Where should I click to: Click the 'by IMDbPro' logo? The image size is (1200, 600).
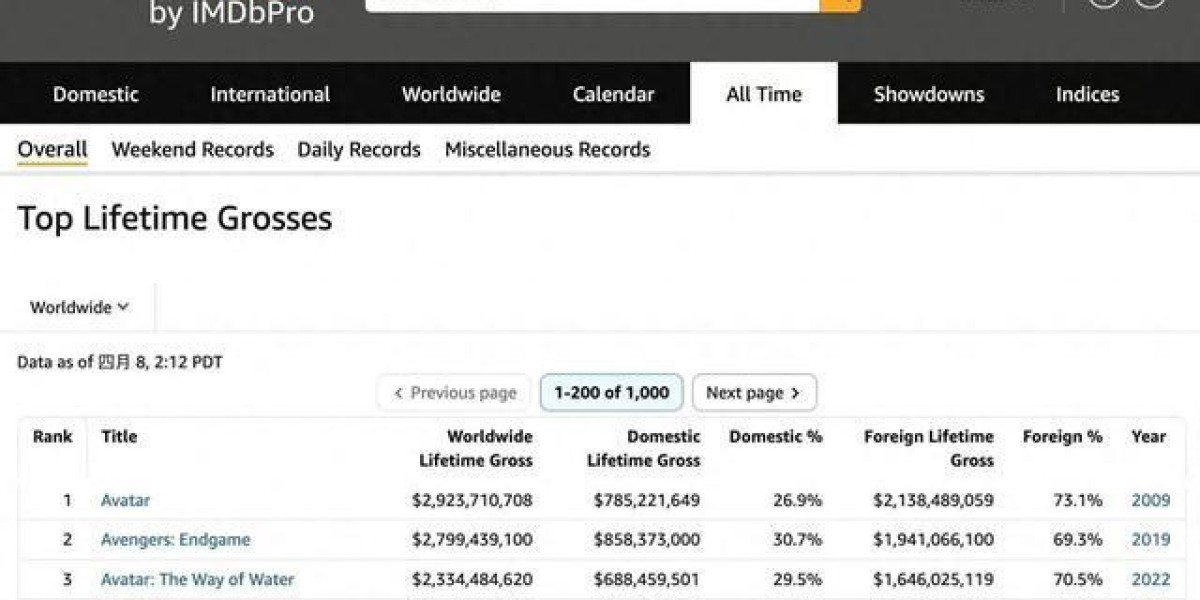click(x=231, y=13)
